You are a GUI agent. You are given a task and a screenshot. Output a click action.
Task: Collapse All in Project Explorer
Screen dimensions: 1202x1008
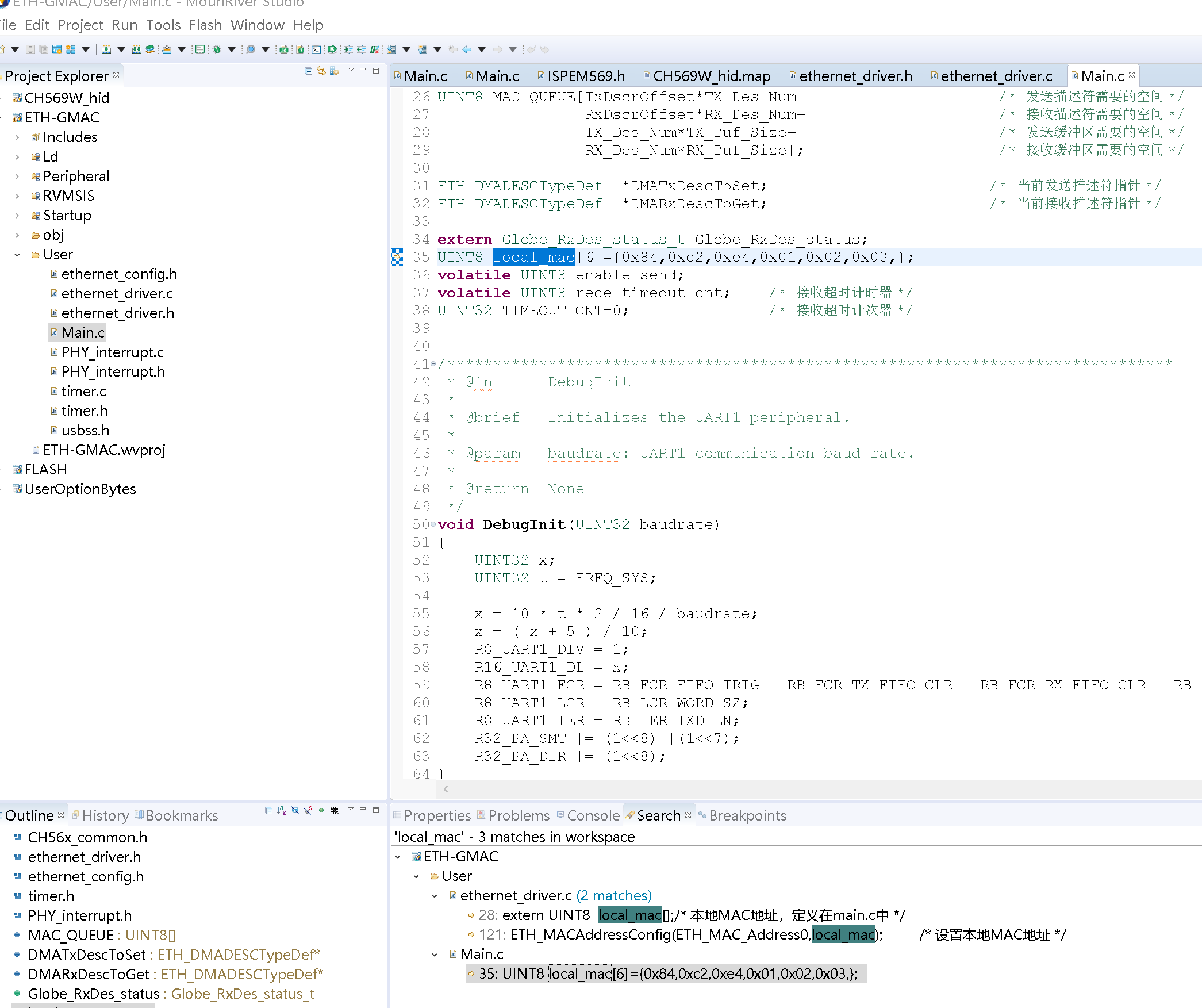[x=308, y=71]
